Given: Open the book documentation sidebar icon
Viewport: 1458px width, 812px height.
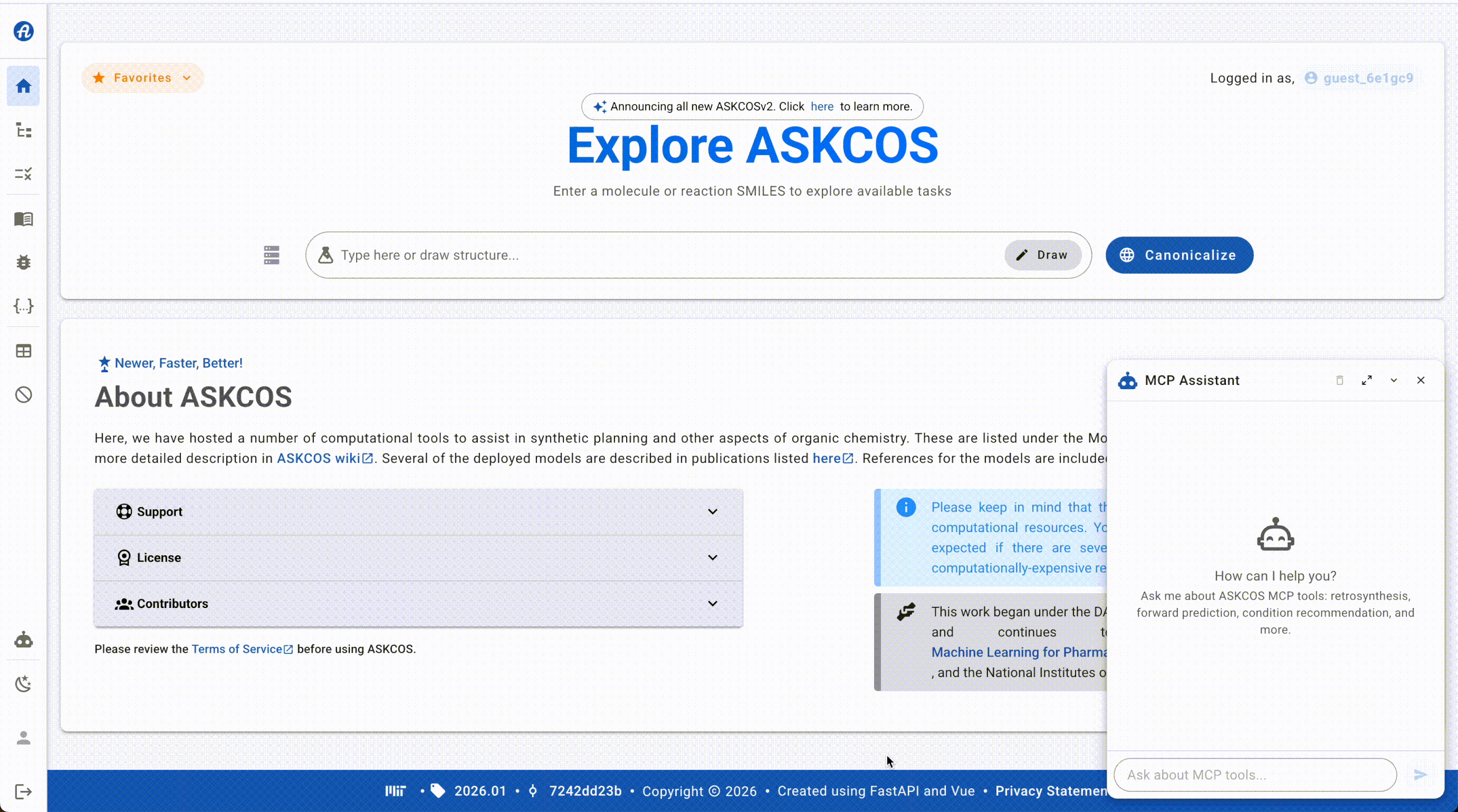Looking at the screenshot, I should pos(23,219).
